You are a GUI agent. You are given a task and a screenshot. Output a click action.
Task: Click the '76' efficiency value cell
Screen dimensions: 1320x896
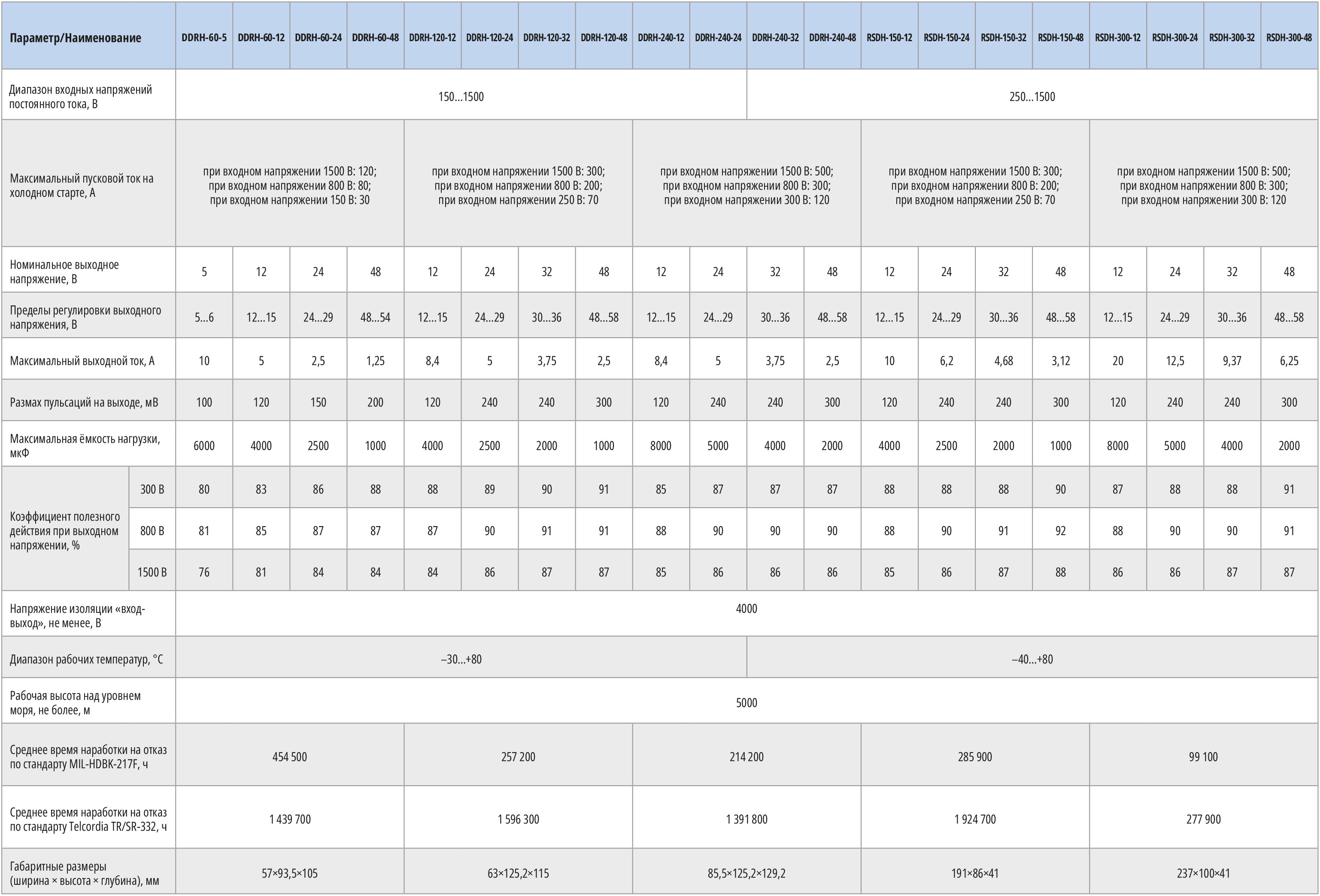coord(204,569)
